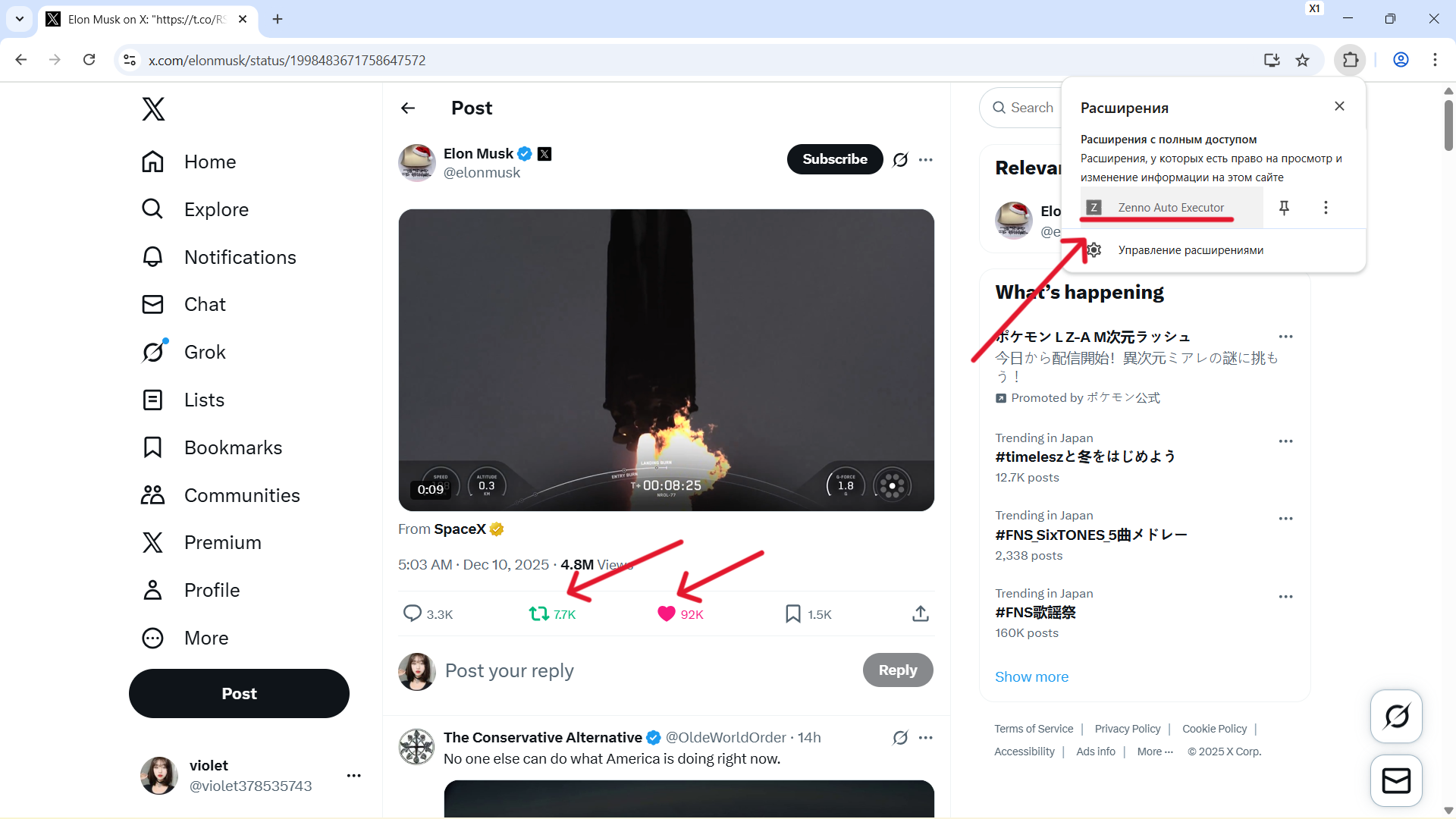Go to Notifications in sidebar
Image resolution: width=1456 pixels, height=819 pixels.
240,257
